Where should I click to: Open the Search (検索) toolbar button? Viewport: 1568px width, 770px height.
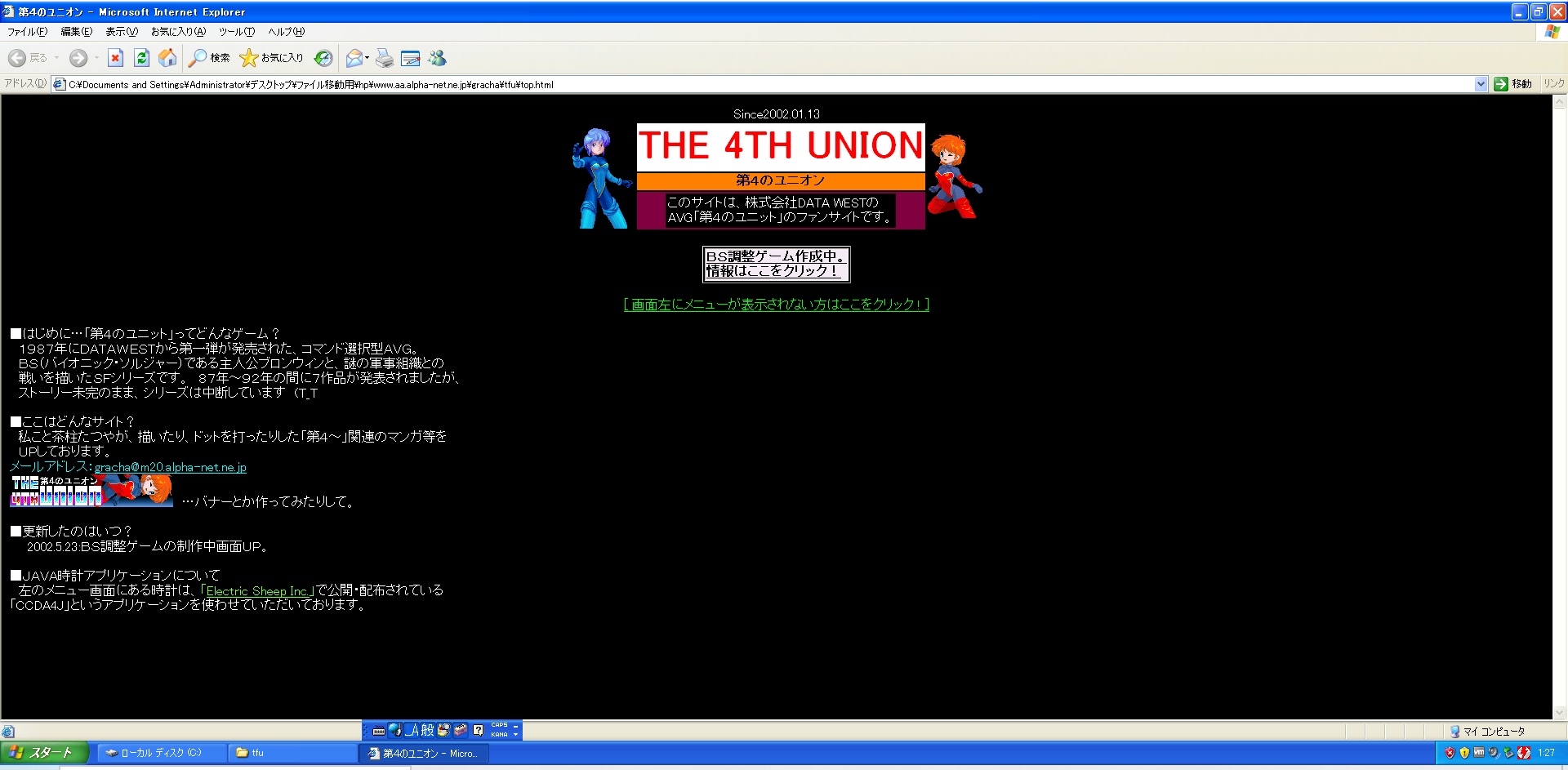(x=209, y=58)
